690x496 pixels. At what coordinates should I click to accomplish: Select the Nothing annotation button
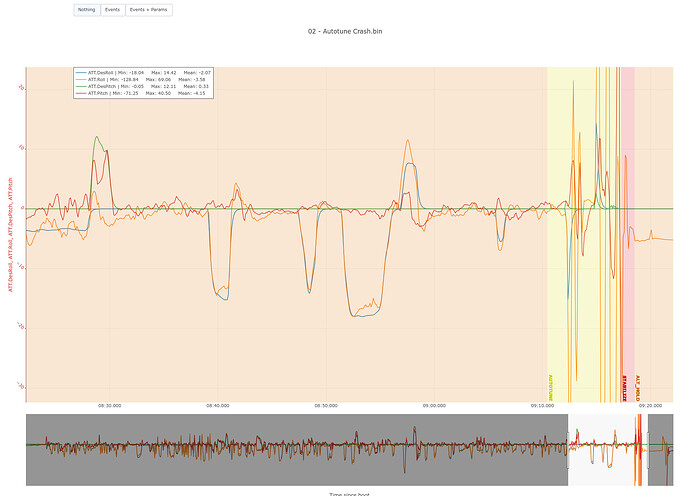click(87, 10)
